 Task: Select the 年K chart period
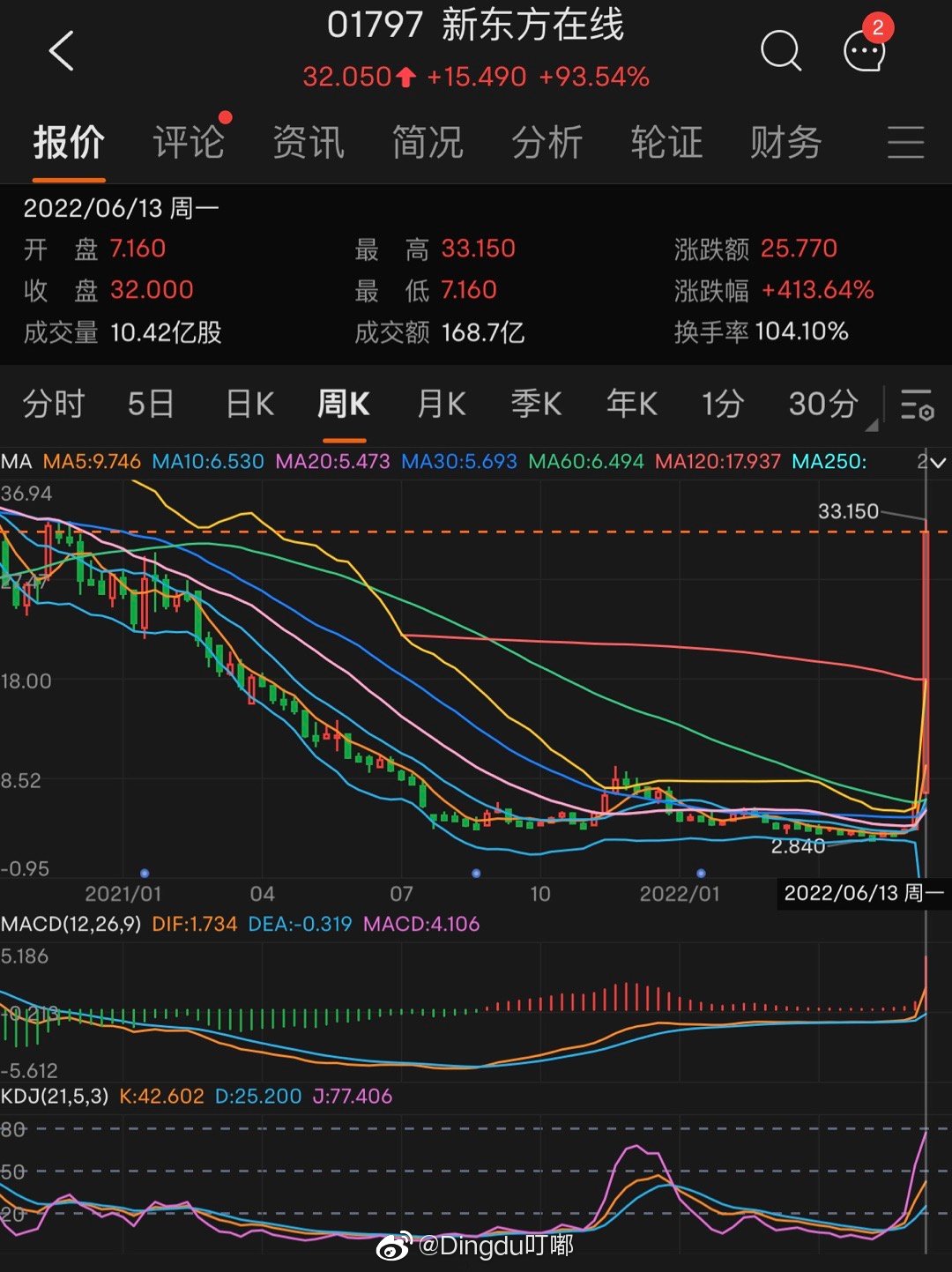tap(631, 405)
